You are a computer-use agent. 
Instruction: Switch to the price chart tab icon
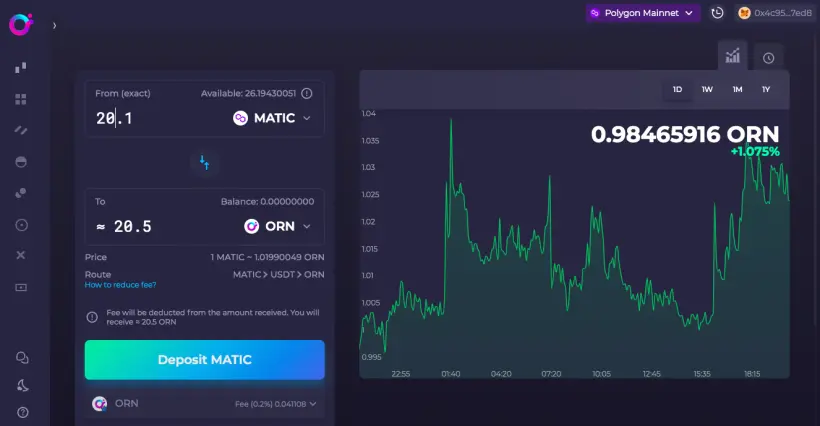tap(733, 56)
